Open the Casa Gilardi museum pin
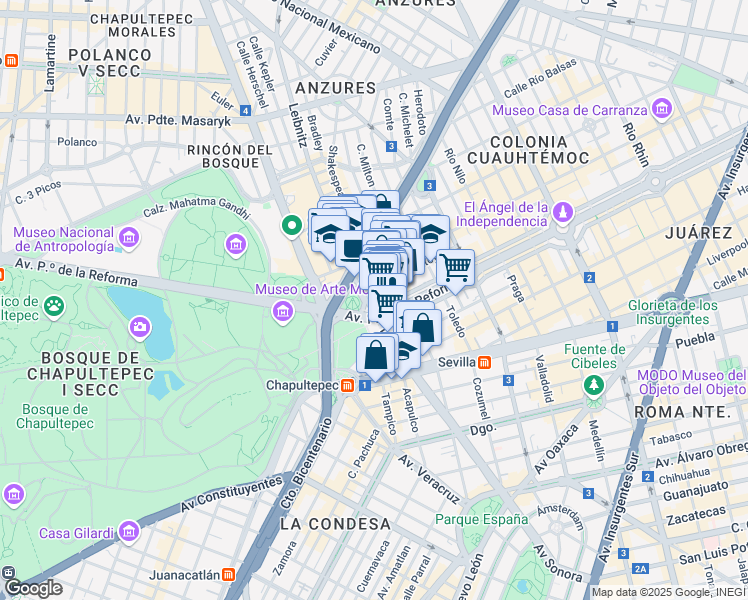Screen dimensions: 748x600 coord(129,531)
